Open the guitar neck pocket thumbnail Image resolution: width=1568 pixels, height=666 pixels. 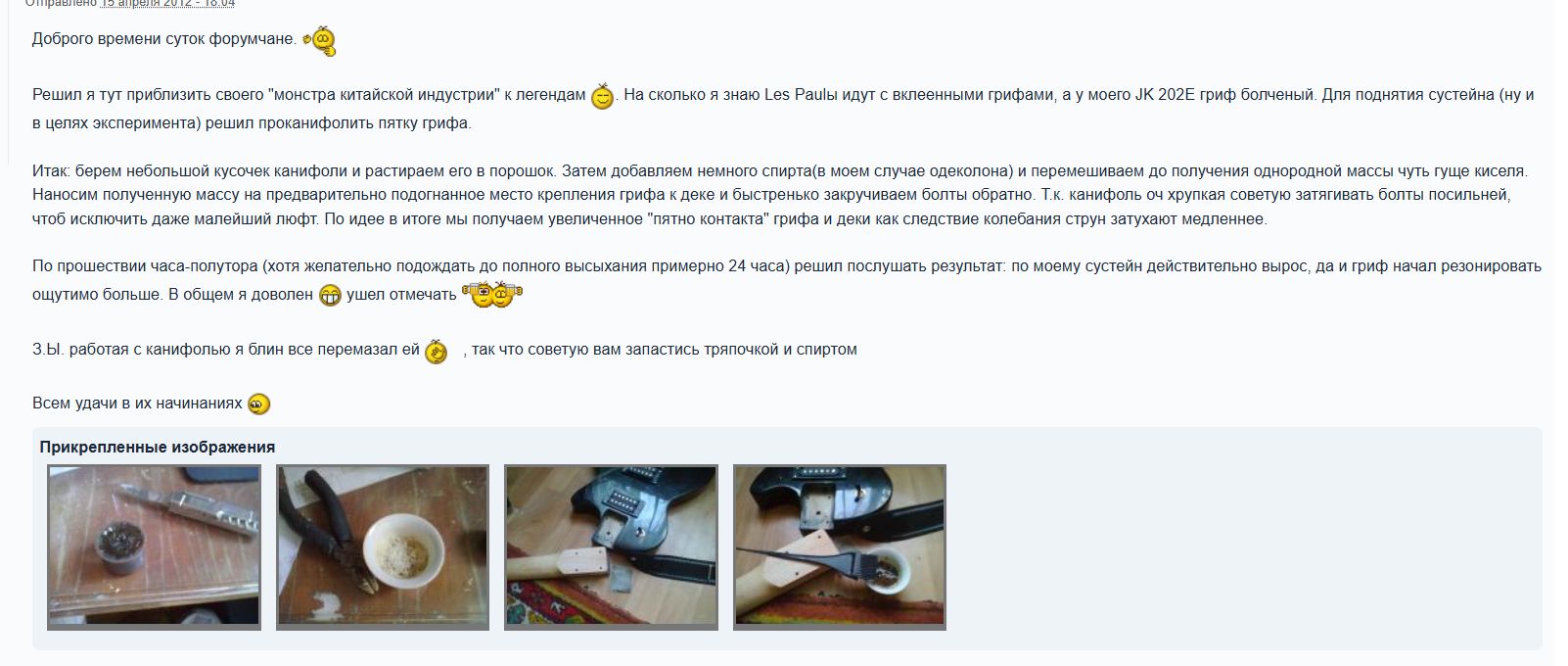click(x=611, y=547)
